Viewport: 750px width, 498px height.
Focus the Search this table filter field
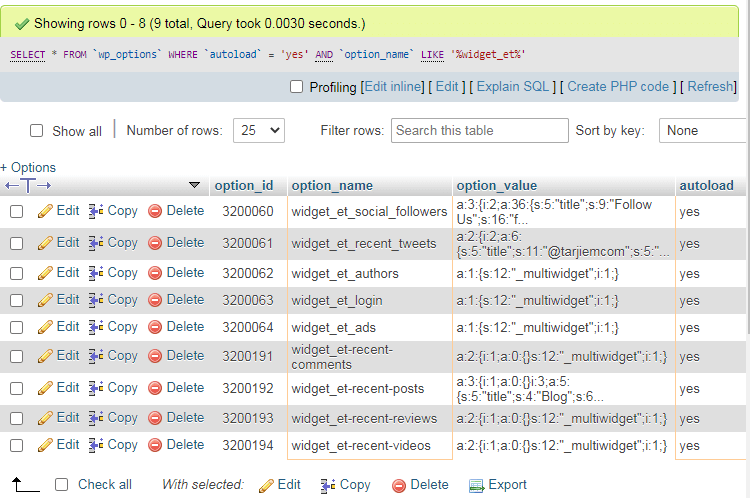480,131
